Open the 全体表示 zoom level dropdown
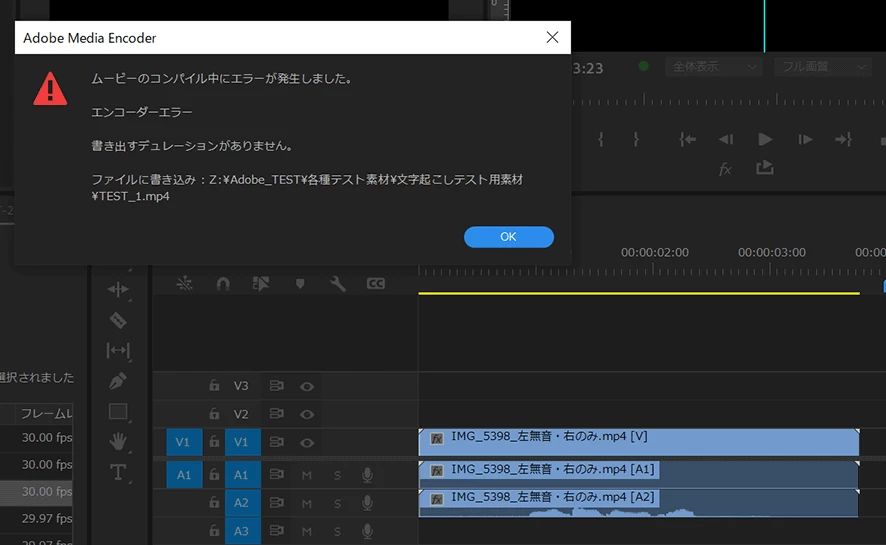 pyautogui.click(x=714, y=67)
